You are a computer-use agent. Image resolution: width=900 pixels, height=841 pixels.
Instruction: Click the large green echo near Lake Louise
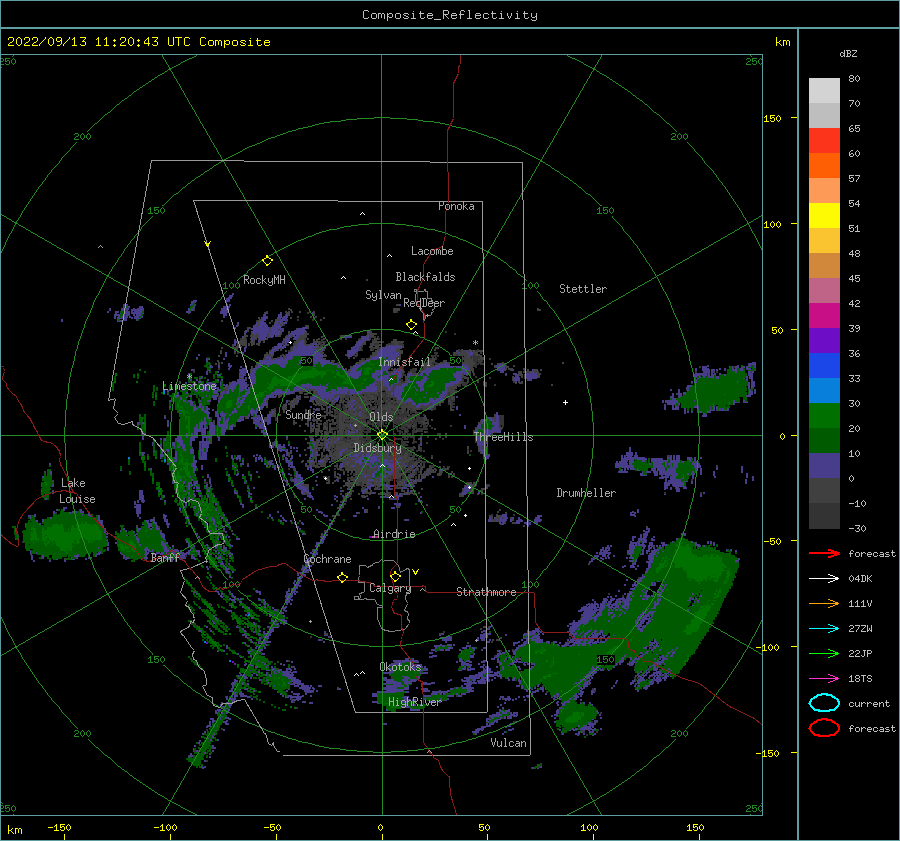[x=65, y=535]
